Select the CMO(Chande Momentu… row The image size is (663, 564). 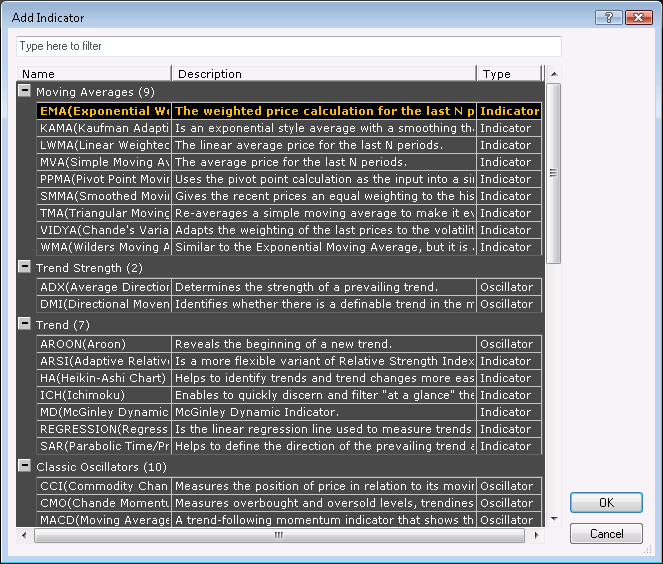[x=289, y=503]
